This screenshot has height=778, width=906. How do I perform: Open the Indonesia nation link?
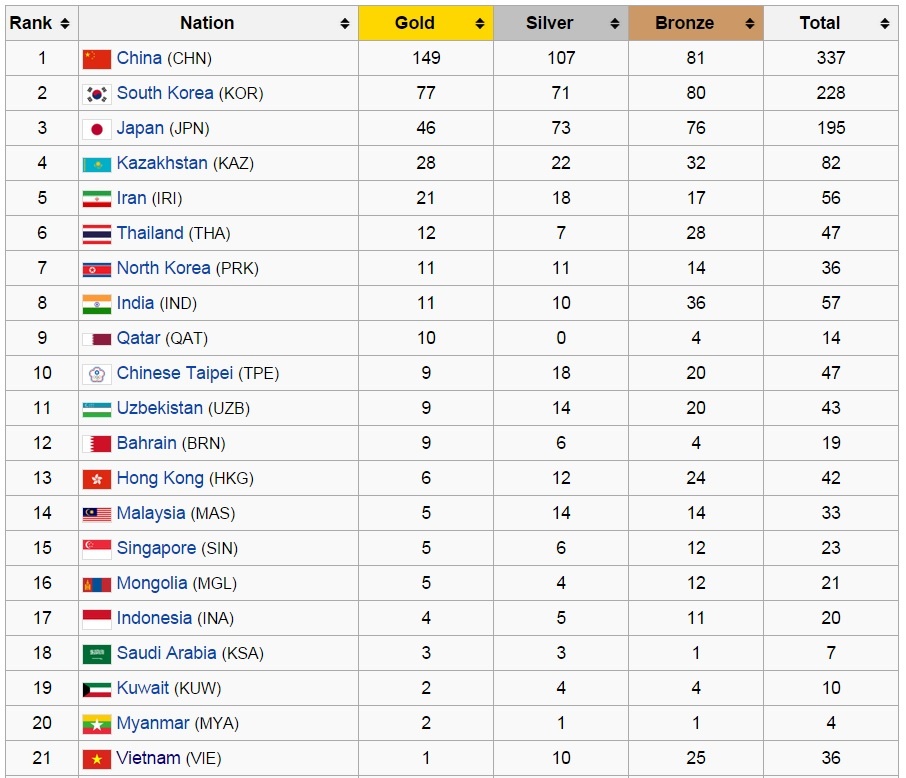point(154,618)
